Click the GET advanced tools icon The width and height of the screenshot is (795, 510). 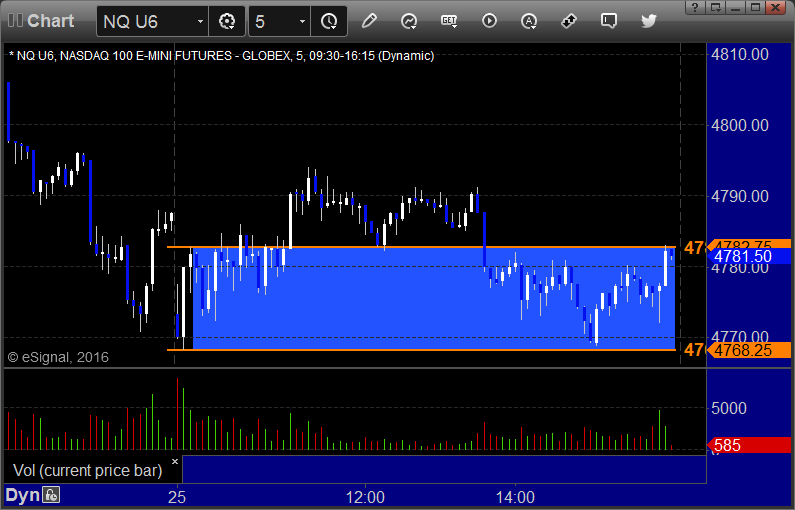tap(449, 21)
